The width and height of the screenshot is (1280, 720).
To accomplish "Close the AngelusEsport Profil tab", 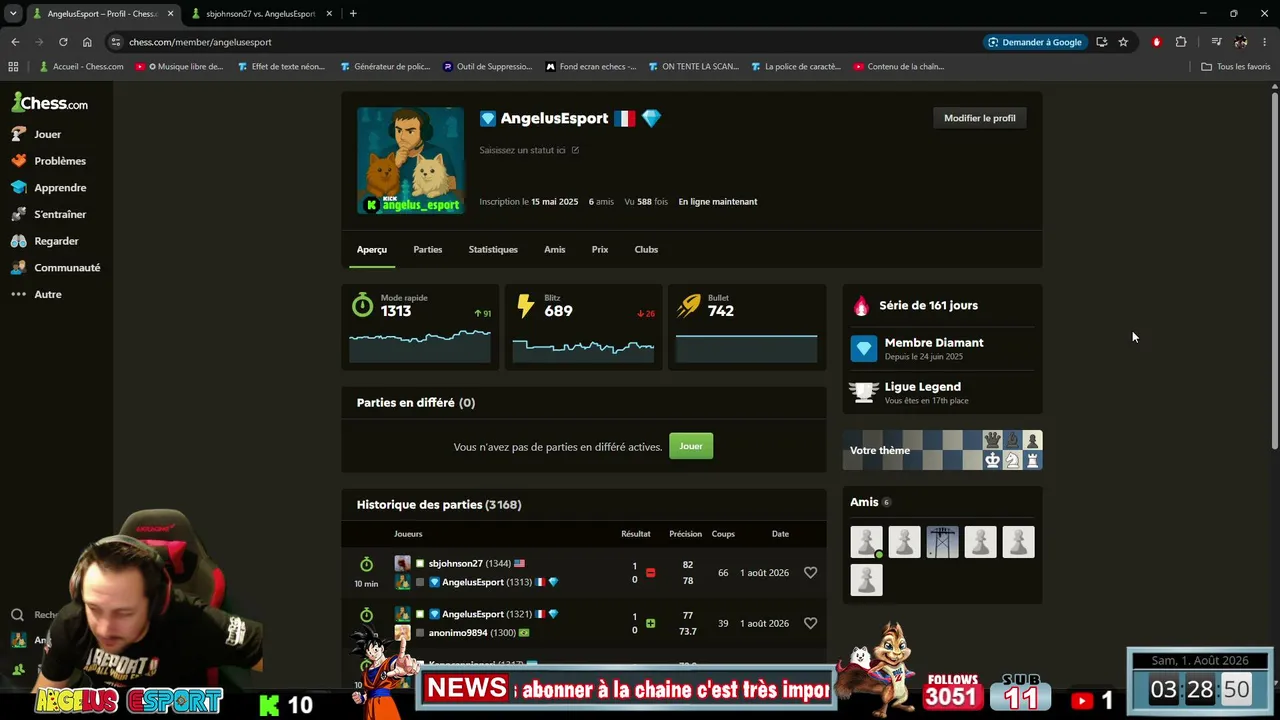I will pos(171,14).
